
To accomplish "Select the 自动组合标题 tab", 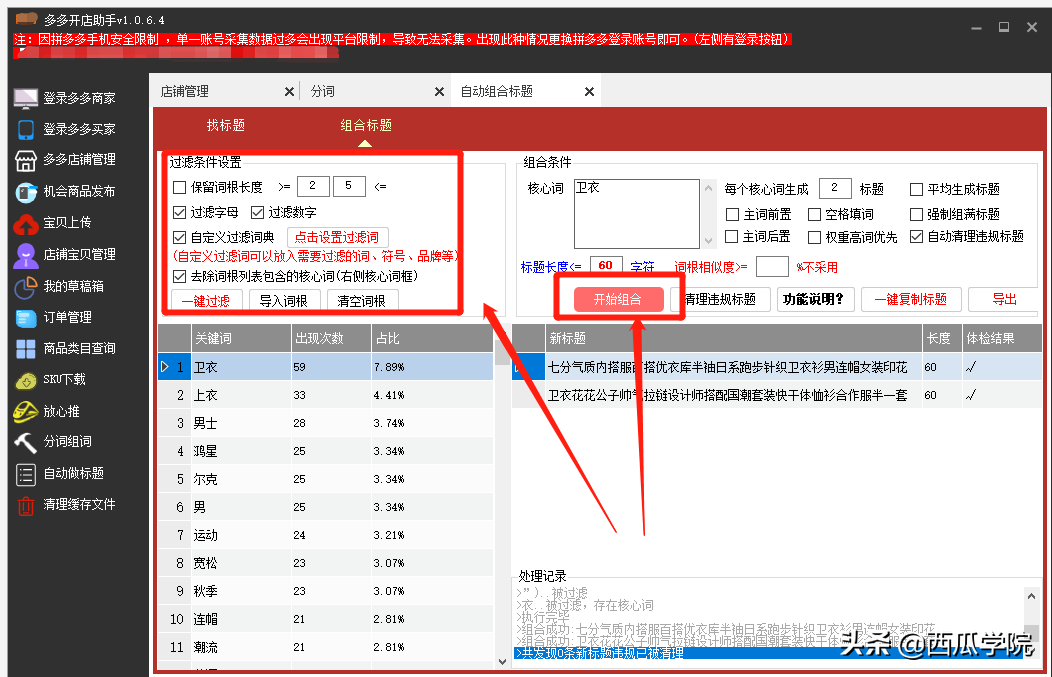I will point(496,91).
